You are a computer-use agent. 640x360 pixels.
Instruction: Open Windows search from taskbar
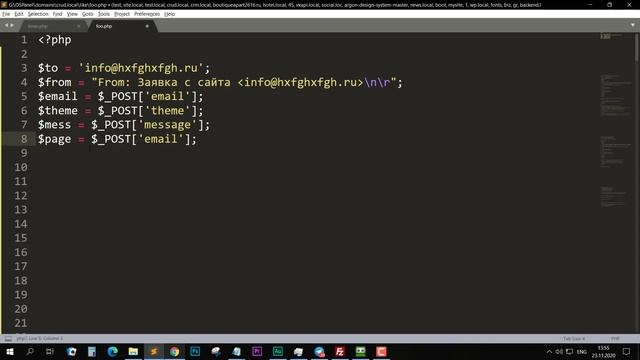pyautogui.click(x=30, y=351)
